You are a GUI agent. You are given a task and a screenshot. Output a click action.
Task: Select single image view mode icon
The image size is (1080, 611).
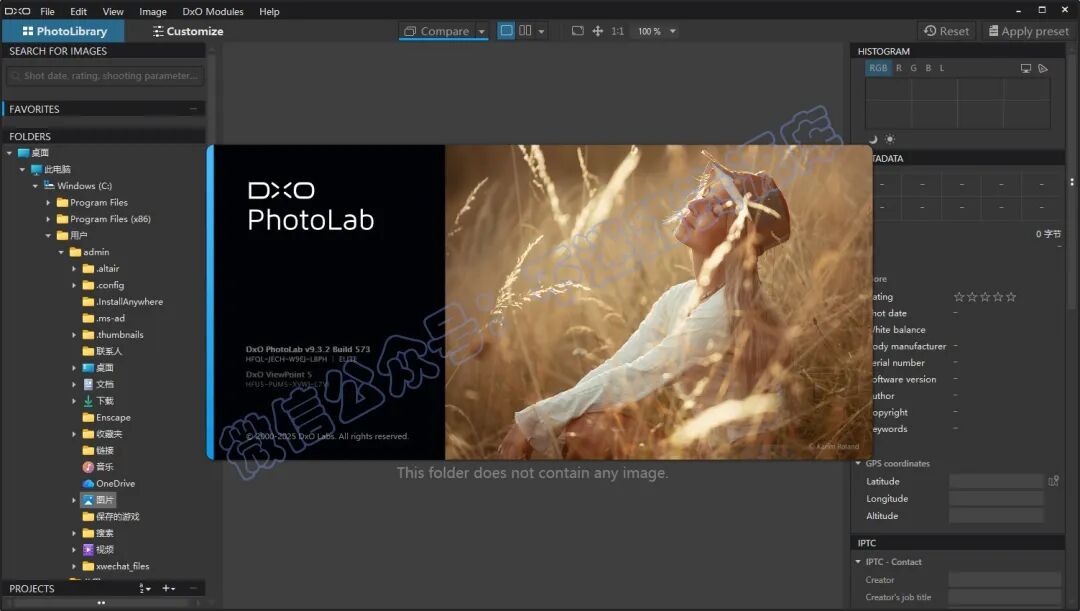click(506, 30)
